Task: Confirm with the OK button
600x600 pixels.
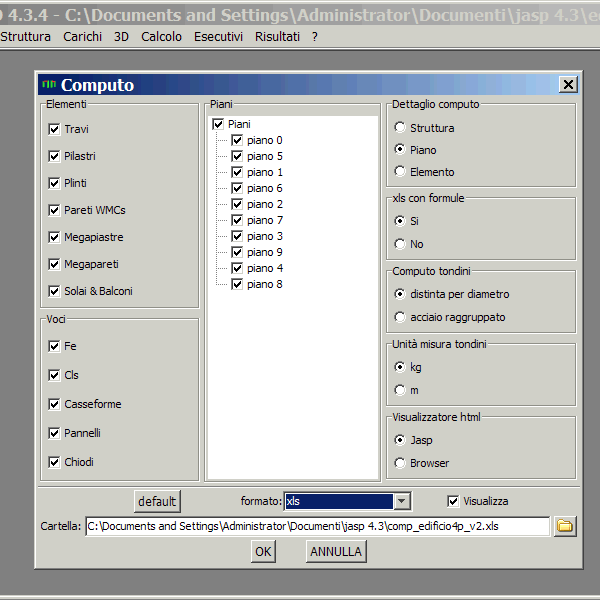Action: [263, 551]
